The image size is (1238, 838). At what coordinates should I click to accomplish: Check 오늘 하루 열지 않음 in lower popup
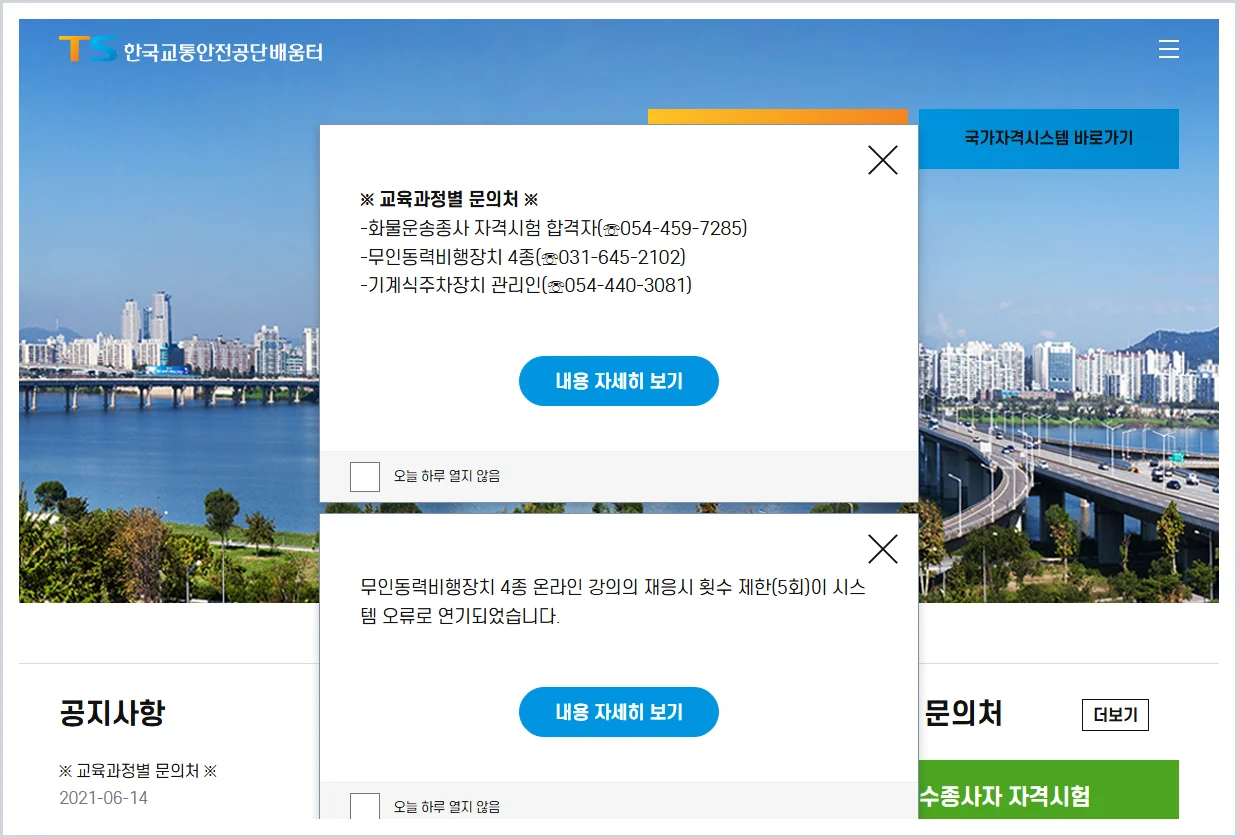(365, 806)
